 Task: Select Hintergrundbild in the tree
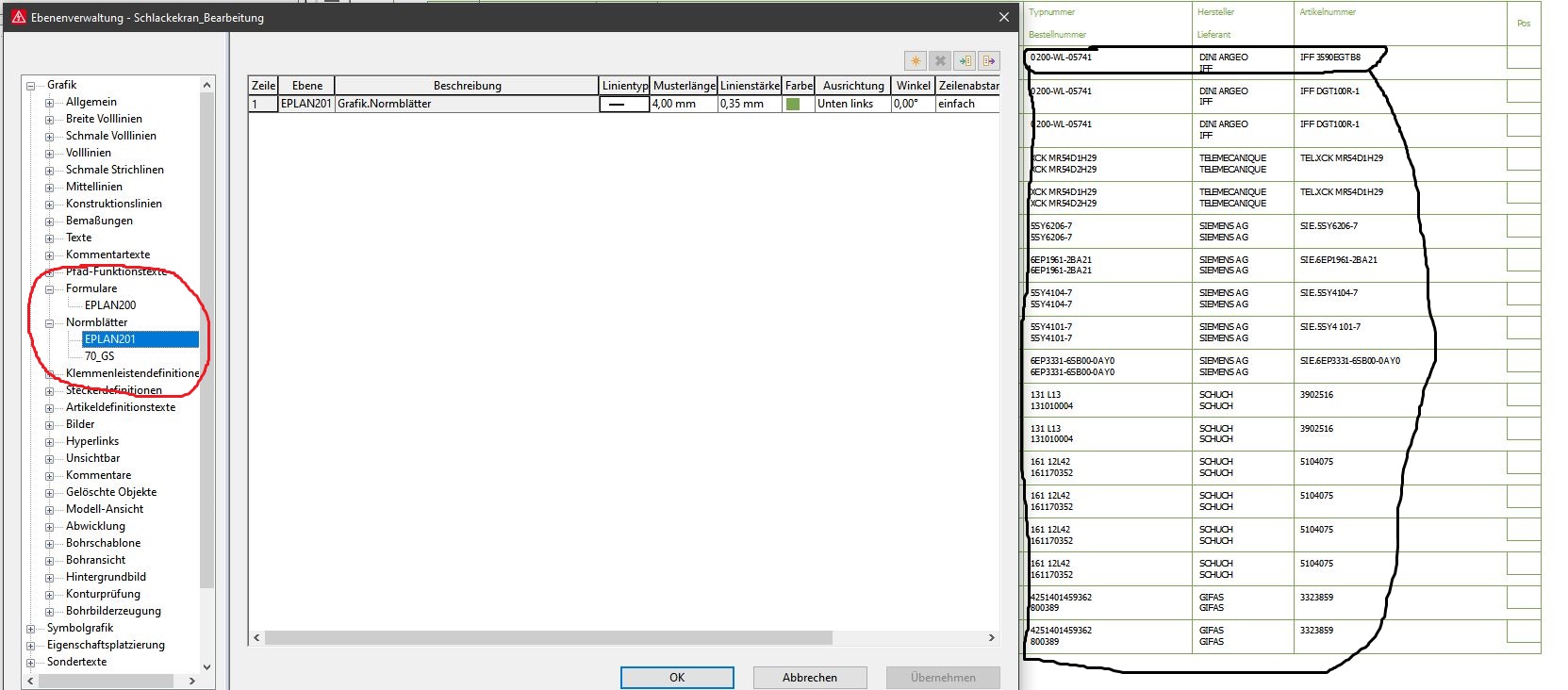tap(106, 577)
